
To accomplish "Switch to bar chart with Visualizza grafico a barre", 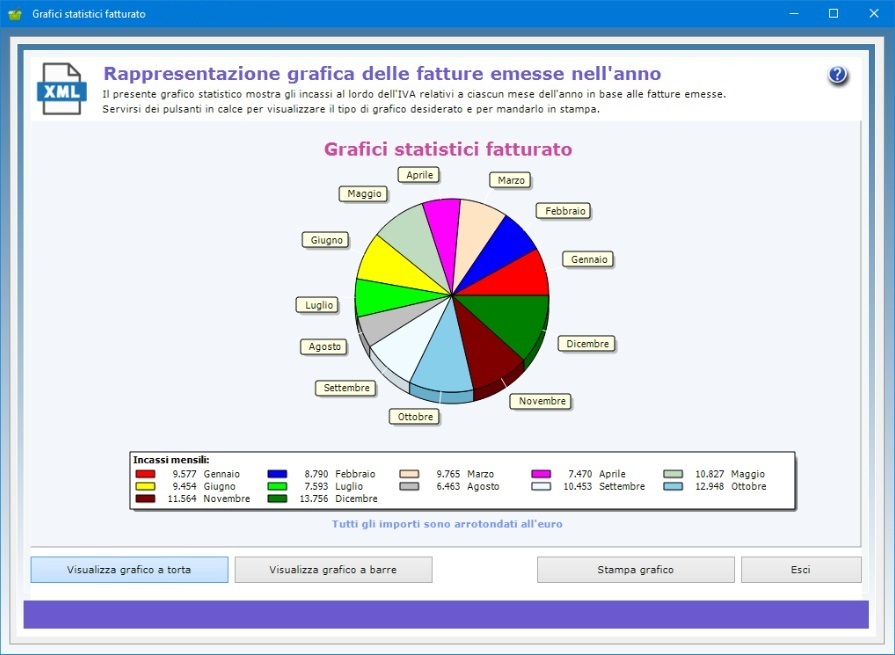I will 333,569.
